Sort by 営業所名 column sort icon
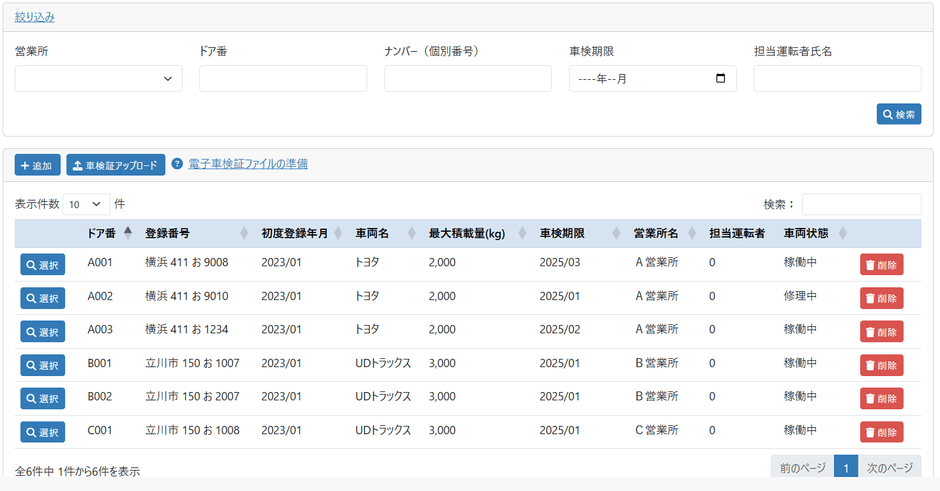 pyautogui.click(x=692, y=234)
